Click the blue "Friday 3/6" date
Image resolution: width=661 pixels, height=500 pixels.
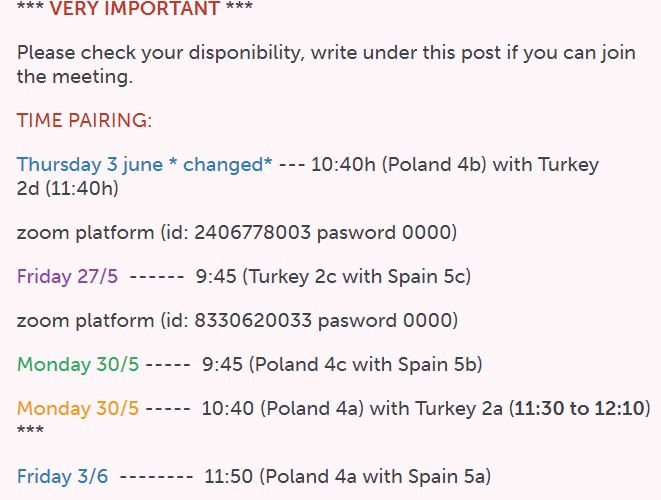(62, 476)
